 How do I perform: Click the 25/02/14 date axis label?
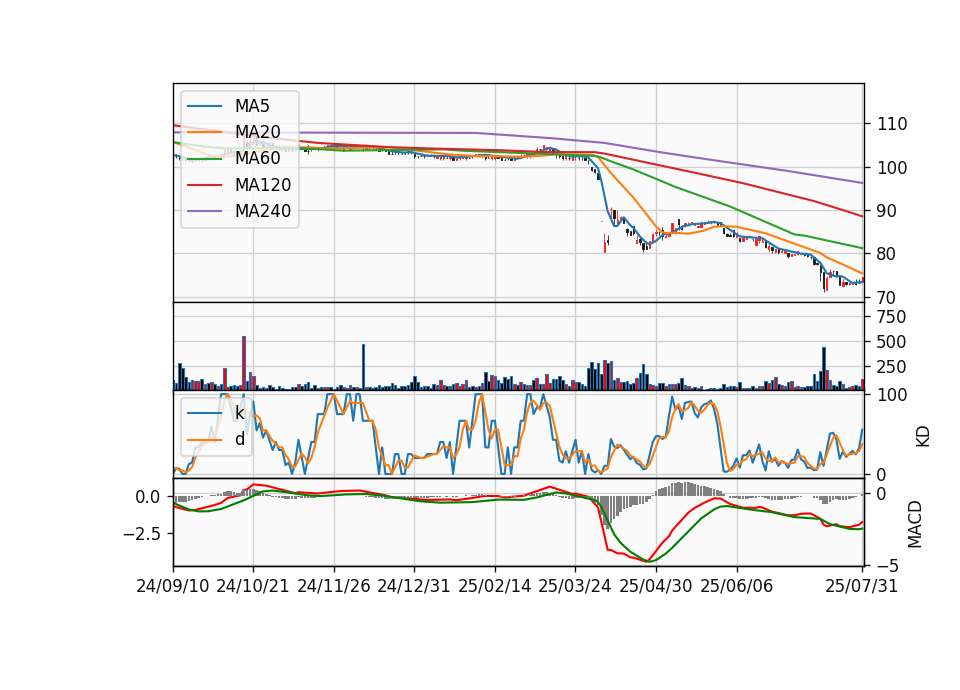(495, 586)
